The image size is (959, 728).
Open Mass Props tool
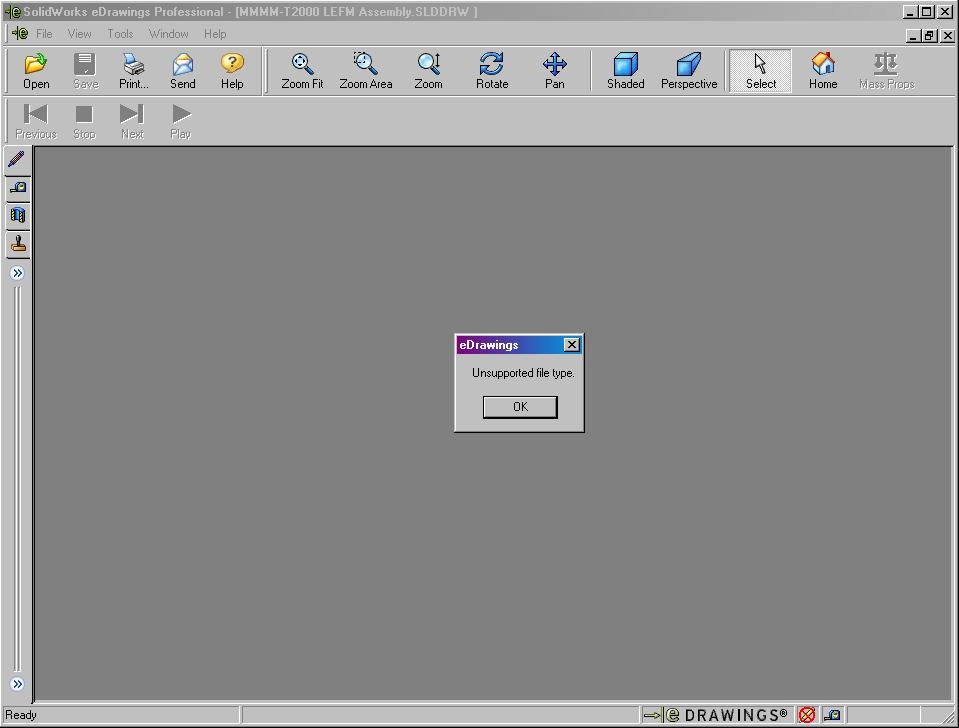(x=886, y=71)
